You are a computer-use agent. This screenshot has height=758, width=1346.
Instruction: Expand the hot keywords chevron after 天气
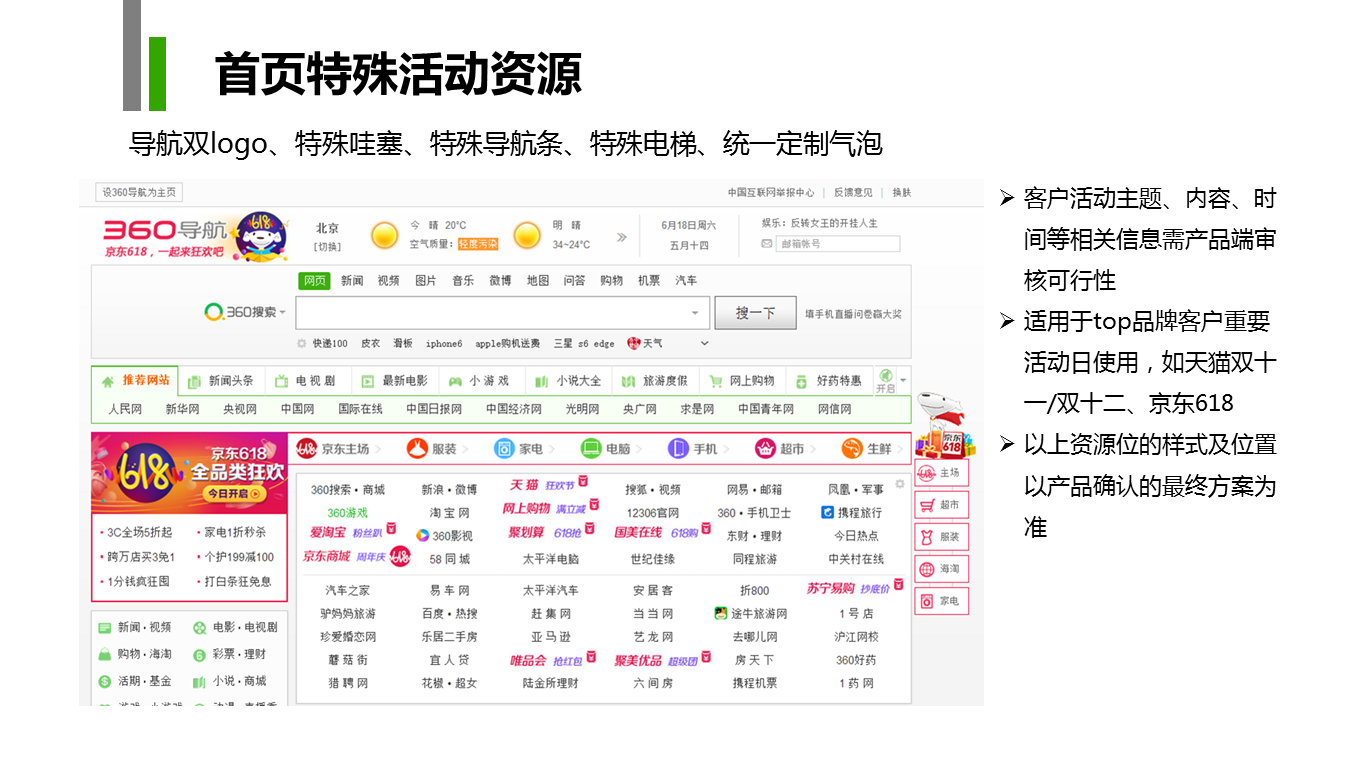click(704, 343)
